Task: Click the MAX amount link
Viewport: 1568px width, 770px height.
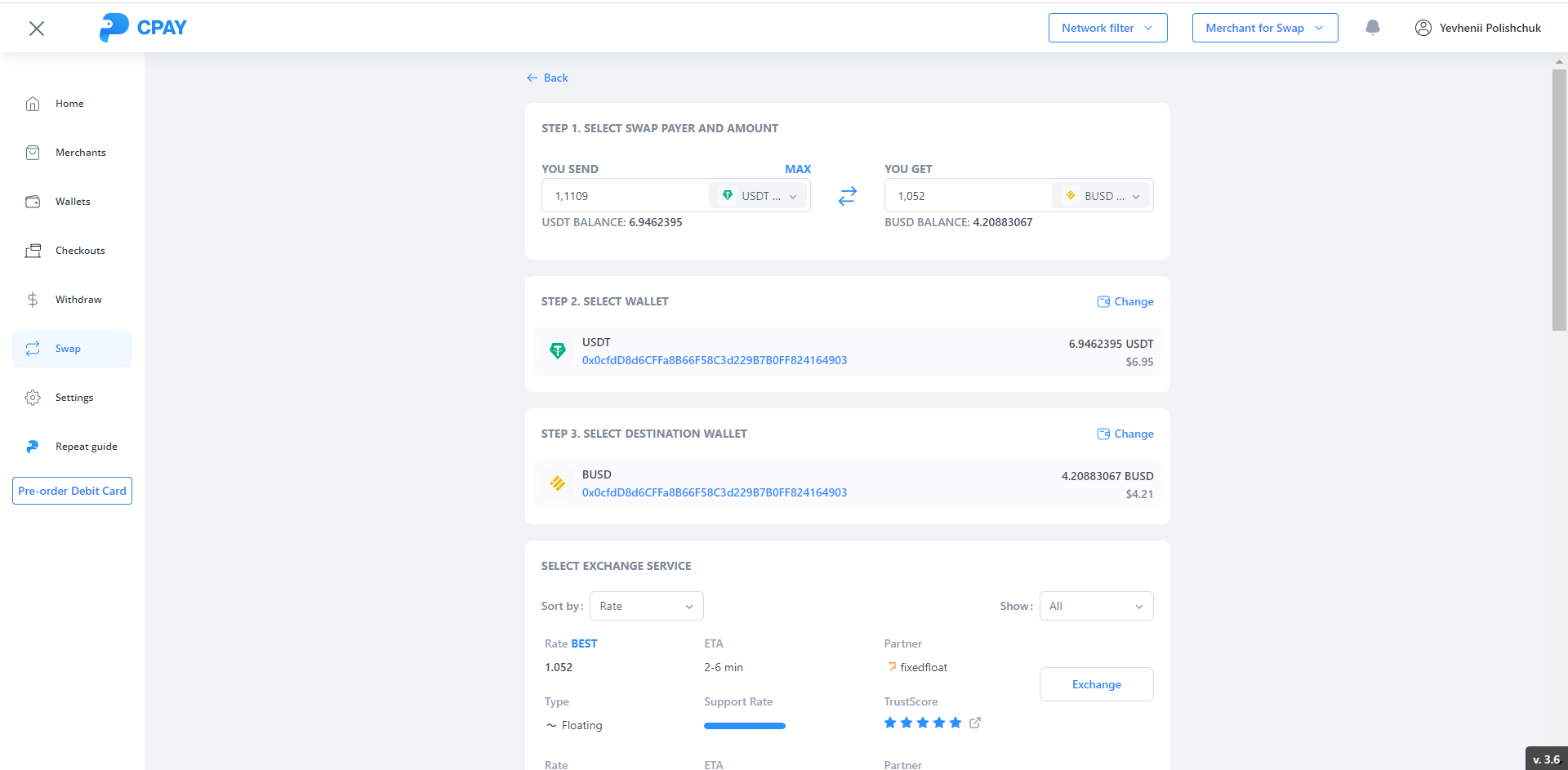Action: click(x=798, y=169)
